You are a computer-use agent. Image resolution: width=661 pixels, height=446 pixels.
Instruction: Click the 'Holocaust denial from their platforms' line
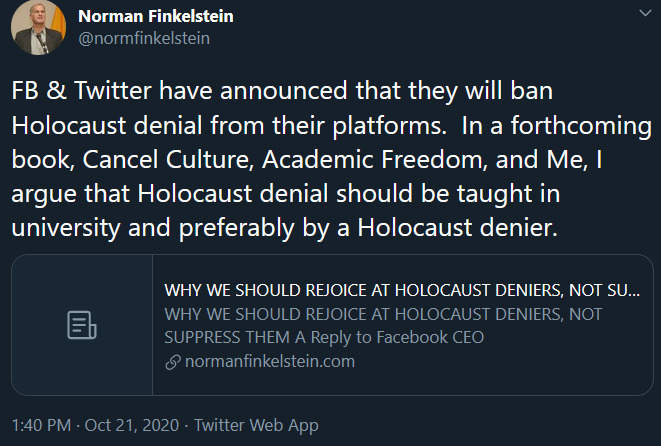(229, 126)
